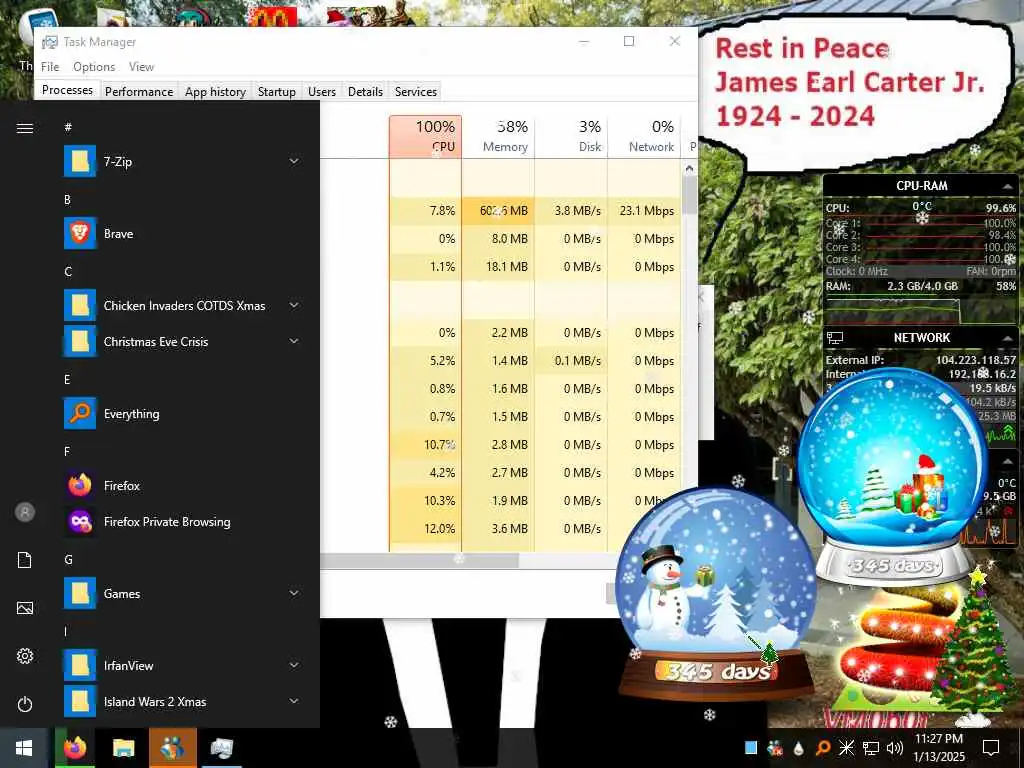Open the volume speaker tray icon
The width and height of the screenshot is (1024, 768).
click(895, 748)
